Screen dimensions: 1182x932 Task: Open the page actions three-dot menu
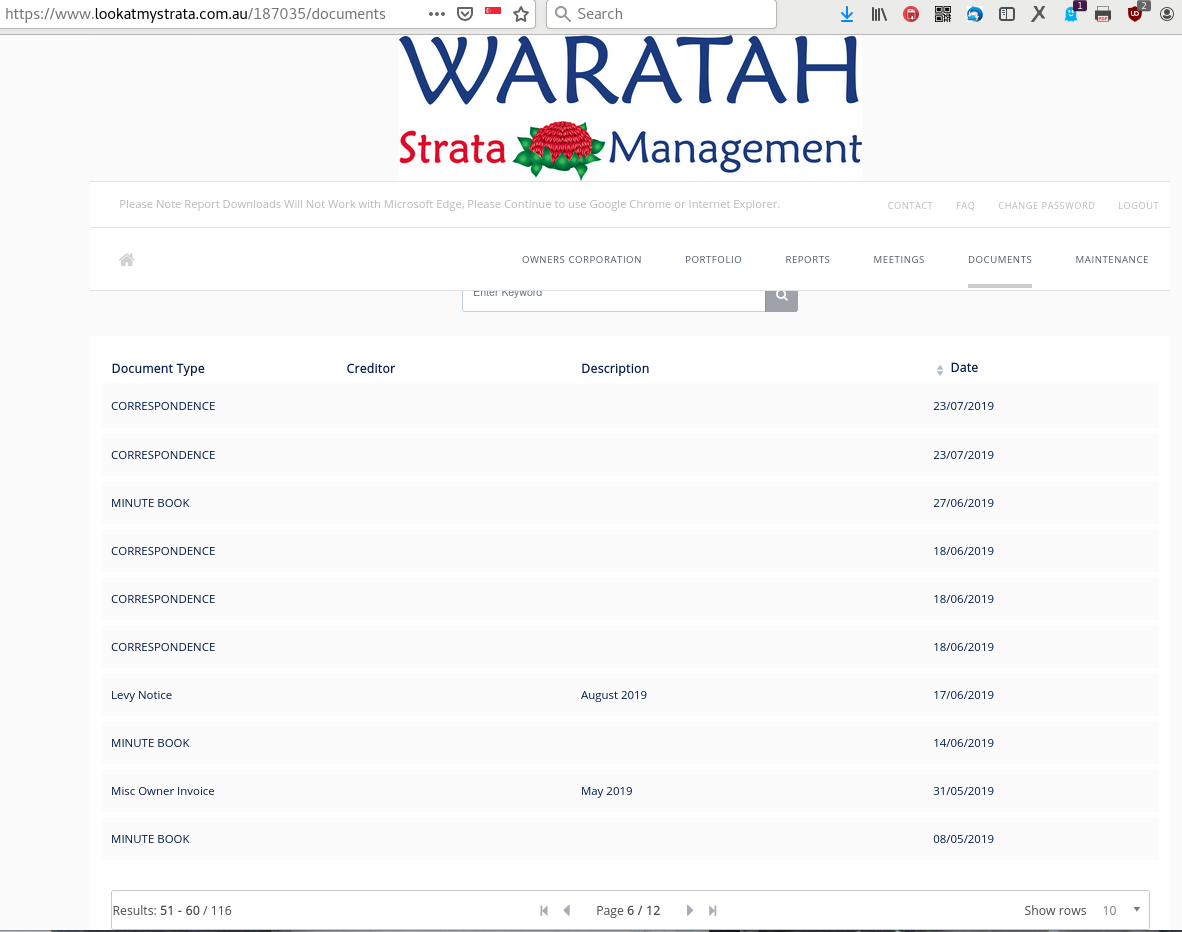[437, 14]
